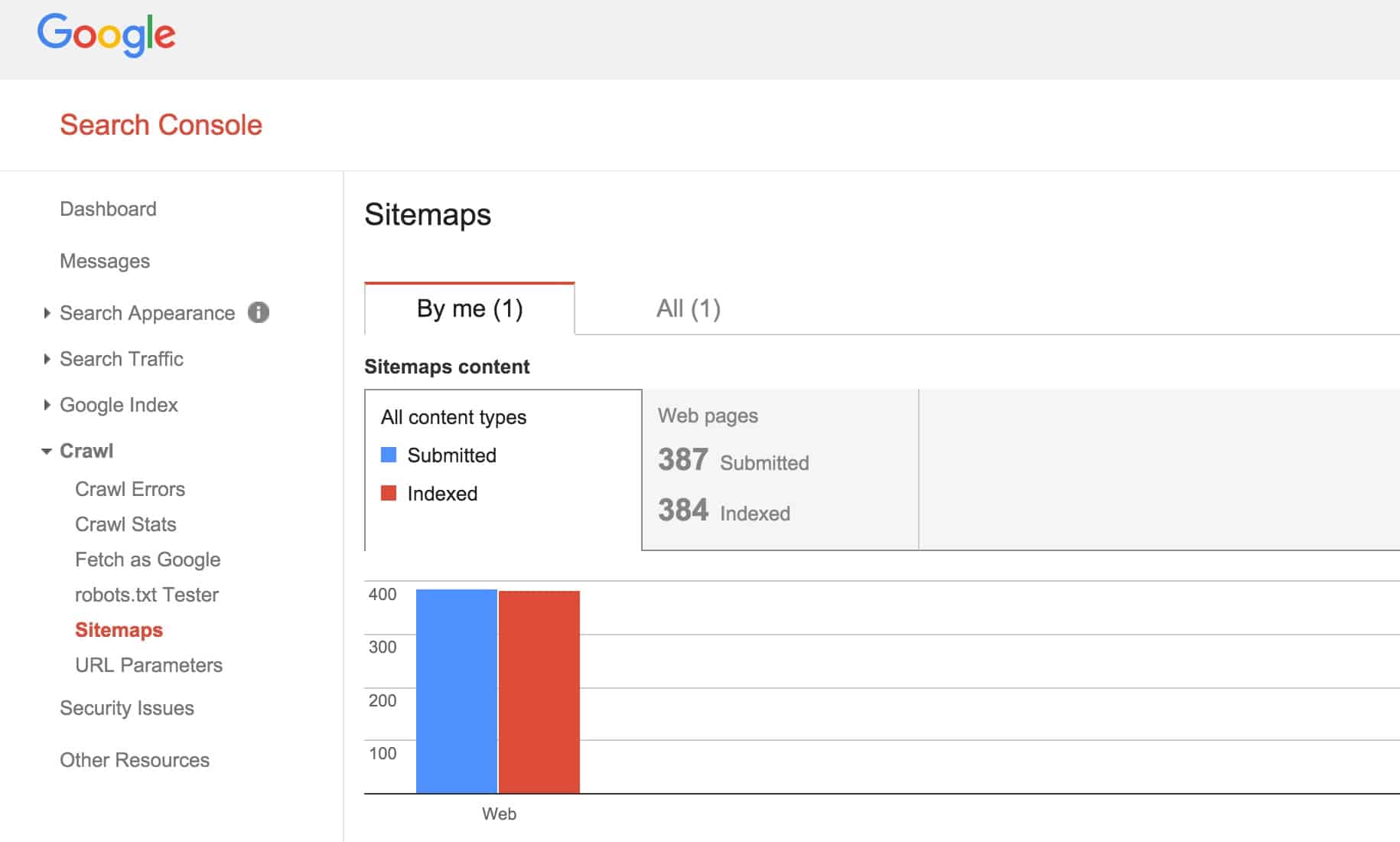
Task: Click the Web axis label under chart
Action: click(499, 814)
